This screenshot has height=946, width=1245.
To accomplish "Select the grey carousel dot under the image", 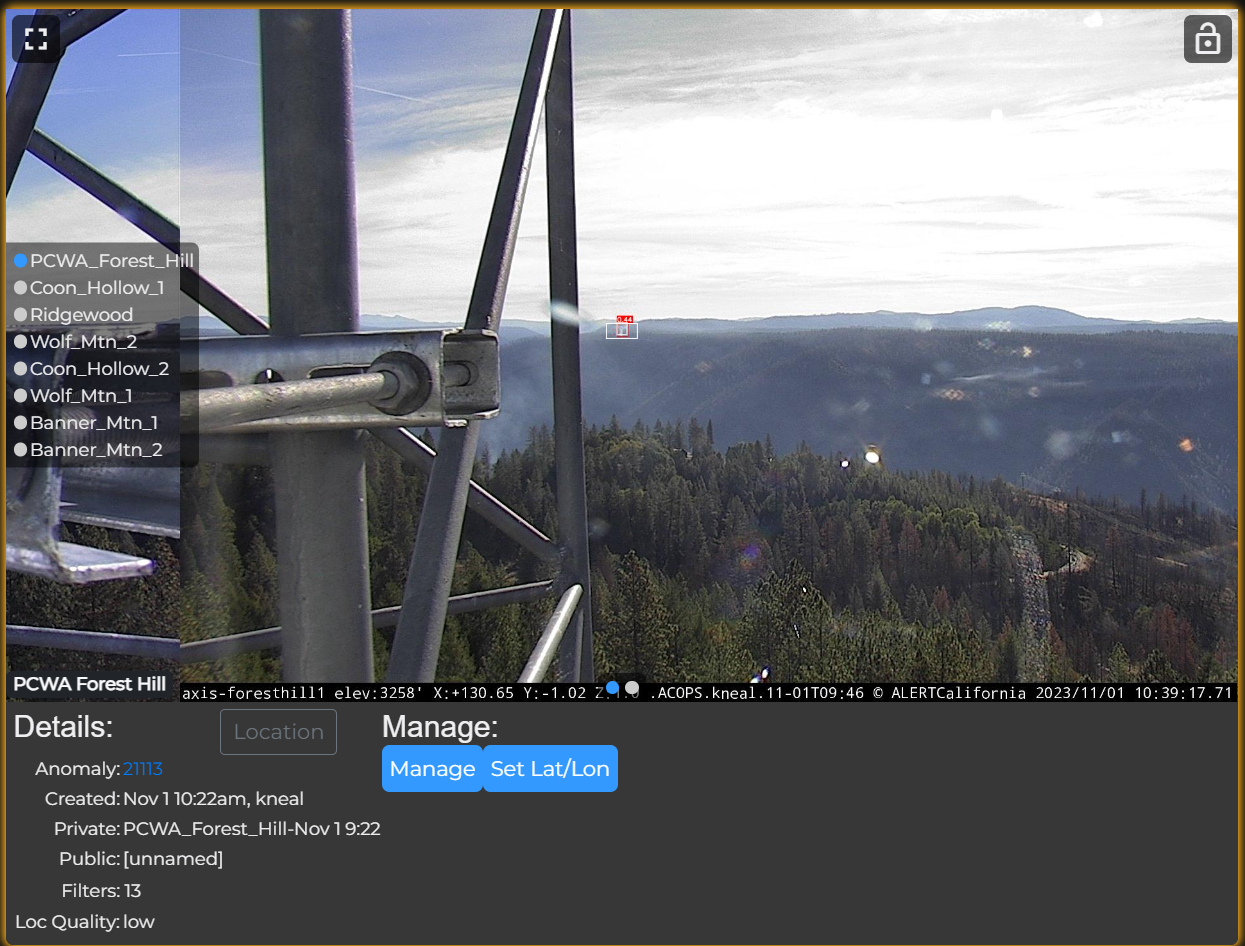I will tap(632, 688).
